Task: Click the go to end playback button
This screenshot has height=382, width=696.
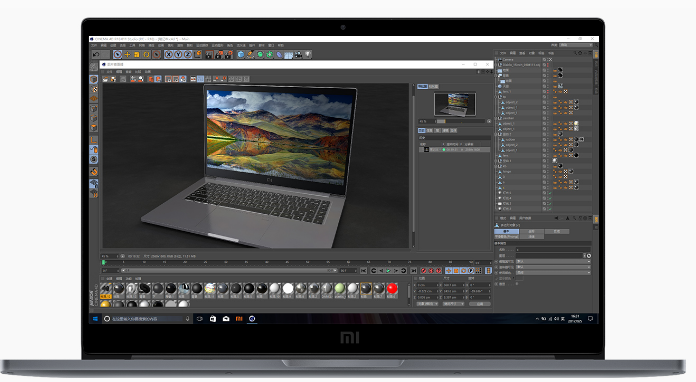Action: 413,270
